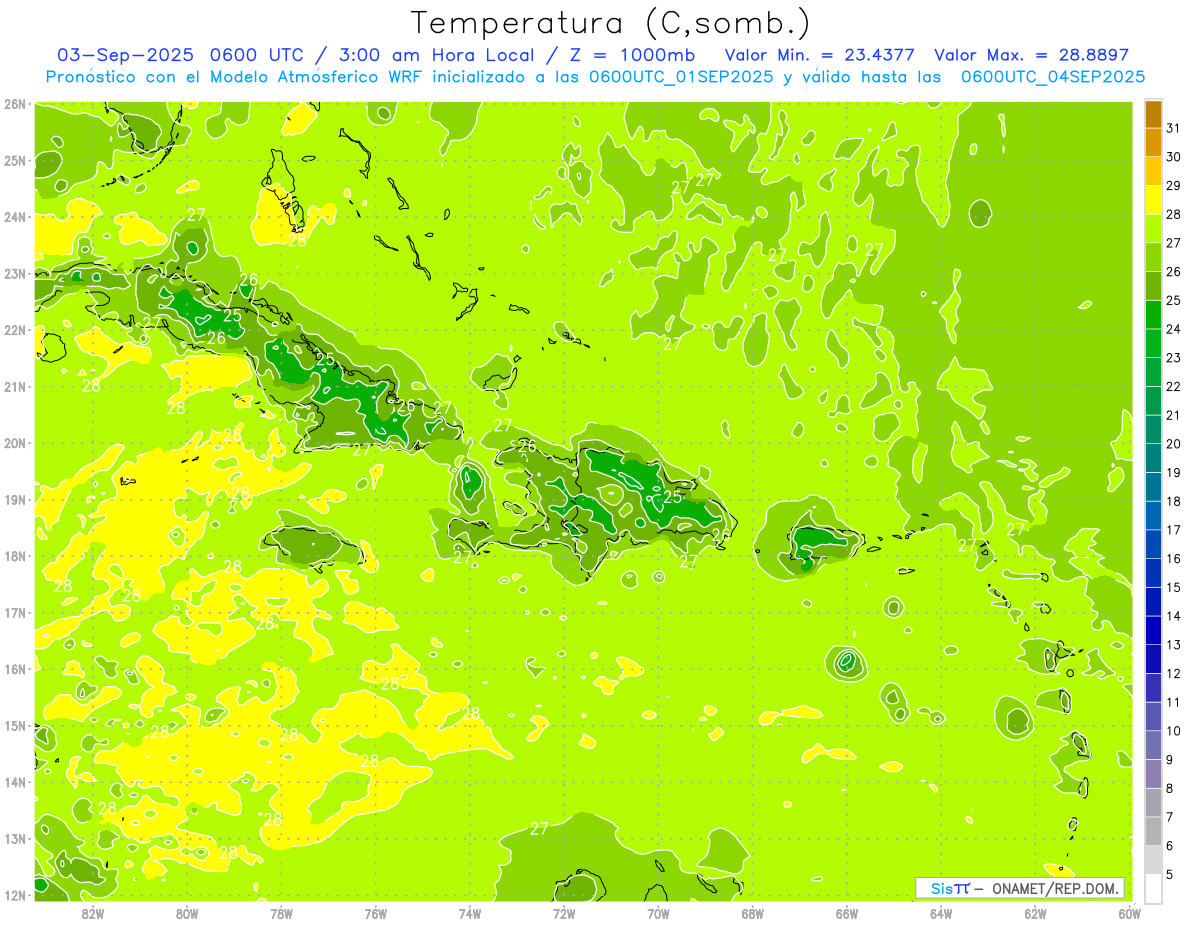Click the colorbar label '10'

[1174, 731]
